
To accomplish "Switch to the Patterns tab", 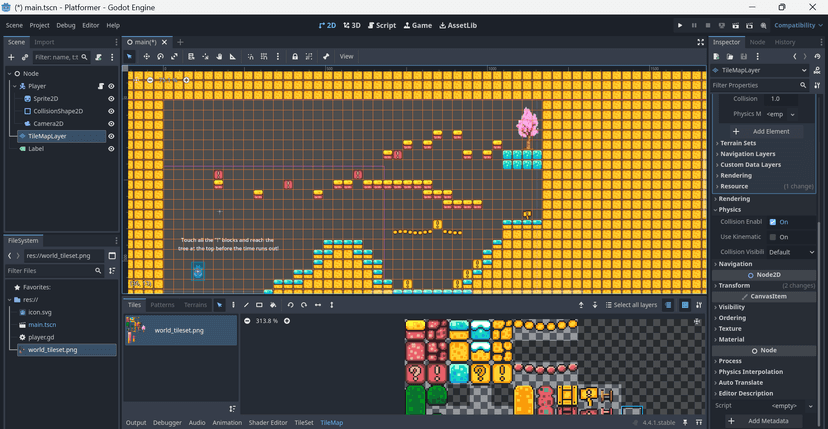I will (162, 305).
